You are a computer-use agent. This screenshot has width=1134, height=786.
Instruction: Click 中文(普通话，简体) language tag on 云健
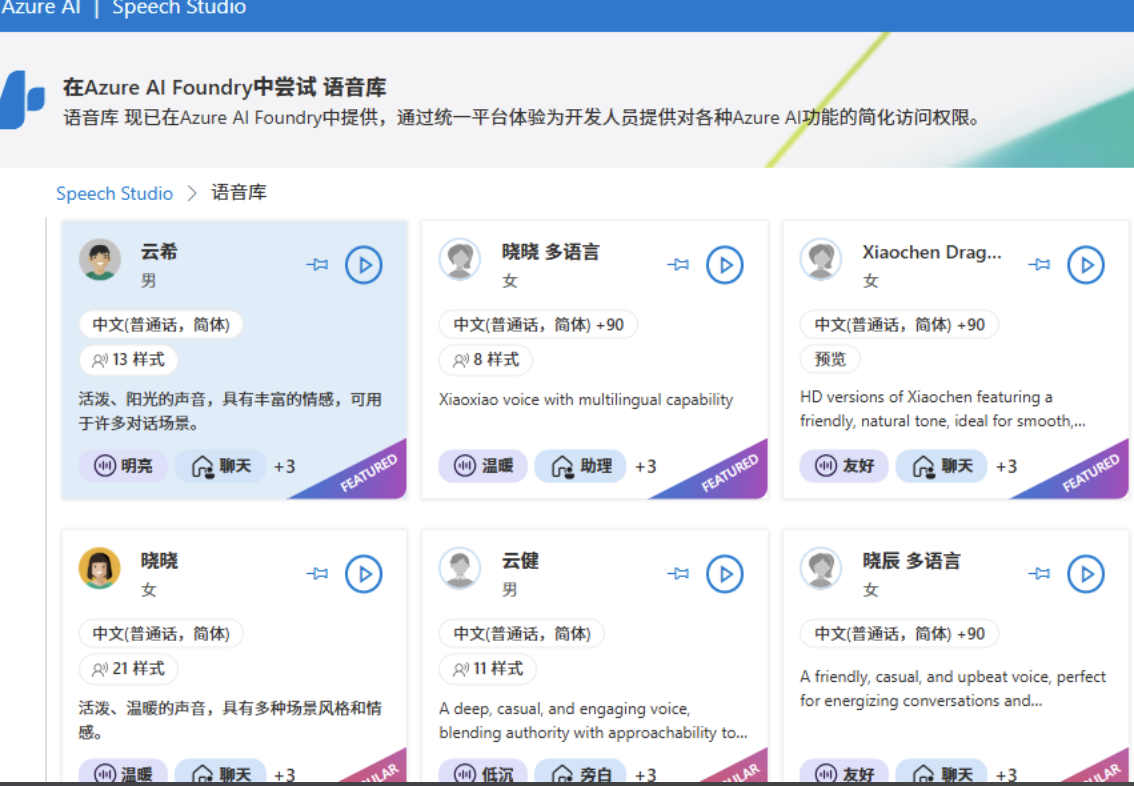click(521, 634)
